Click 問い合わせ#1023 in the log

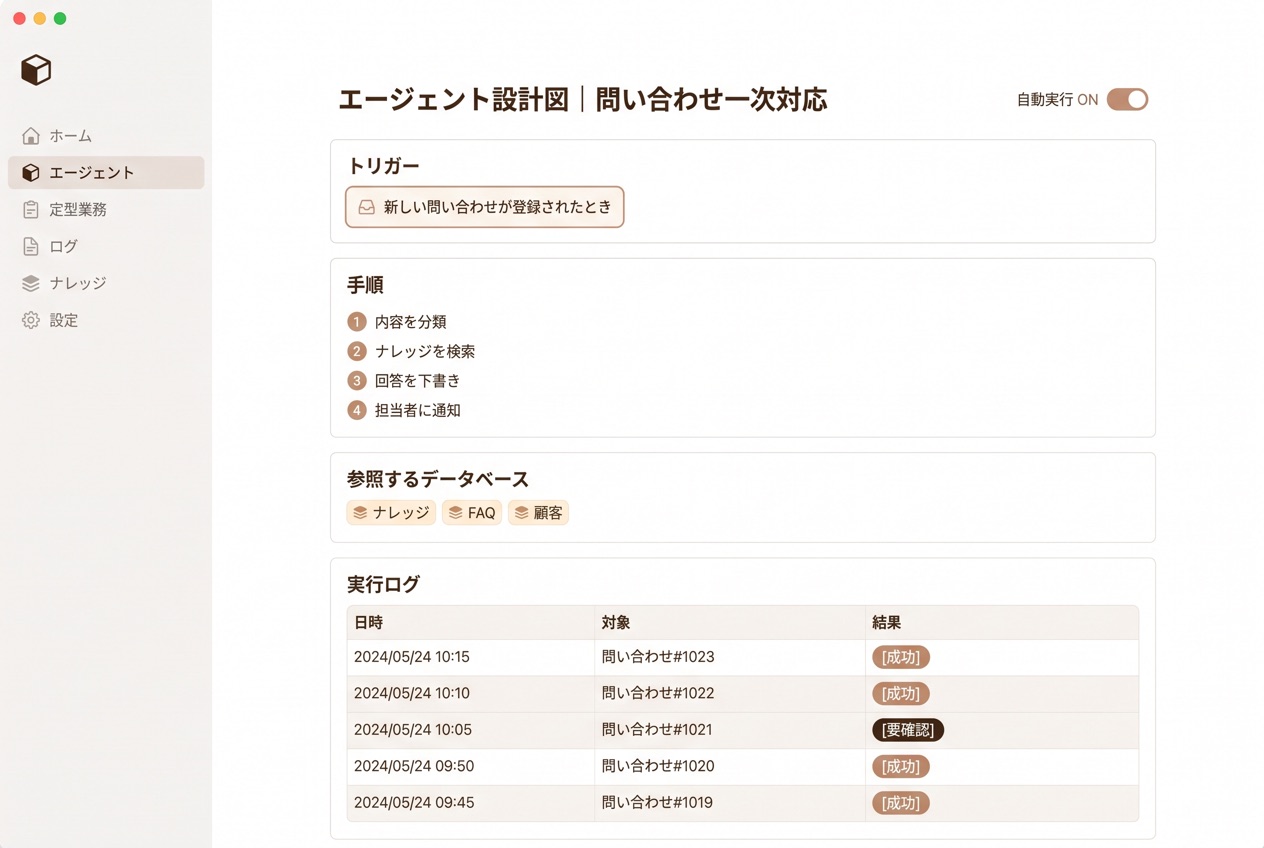tap(658, 657)
